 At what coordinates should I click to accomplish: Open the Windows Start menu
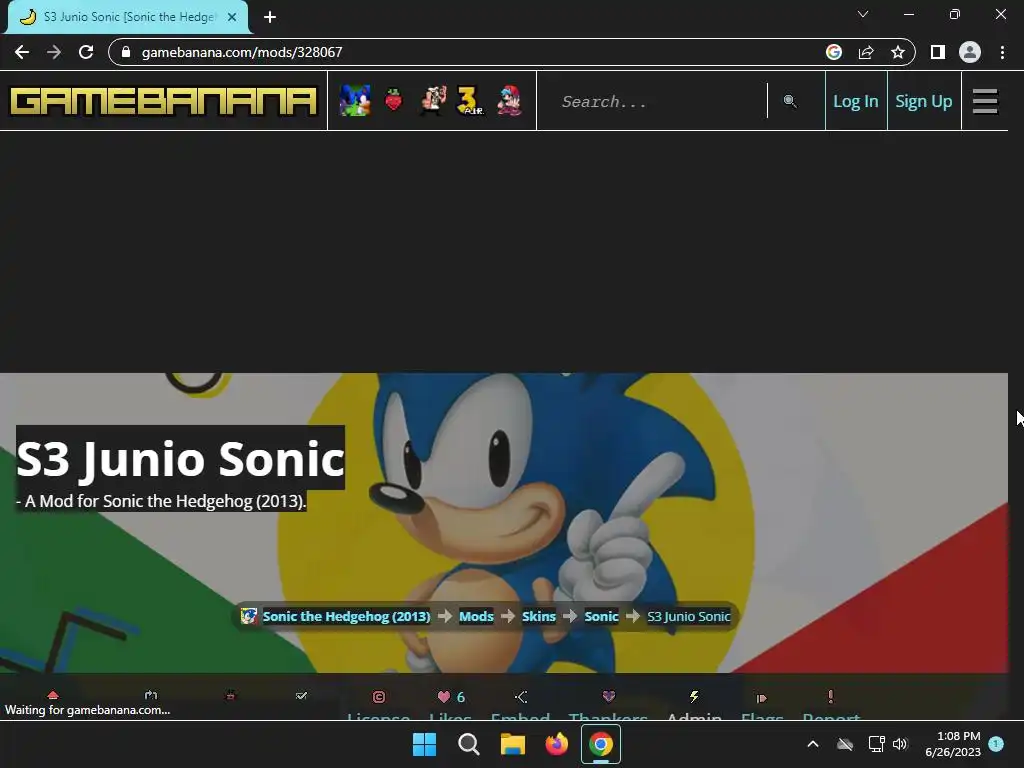coord(424,744)
